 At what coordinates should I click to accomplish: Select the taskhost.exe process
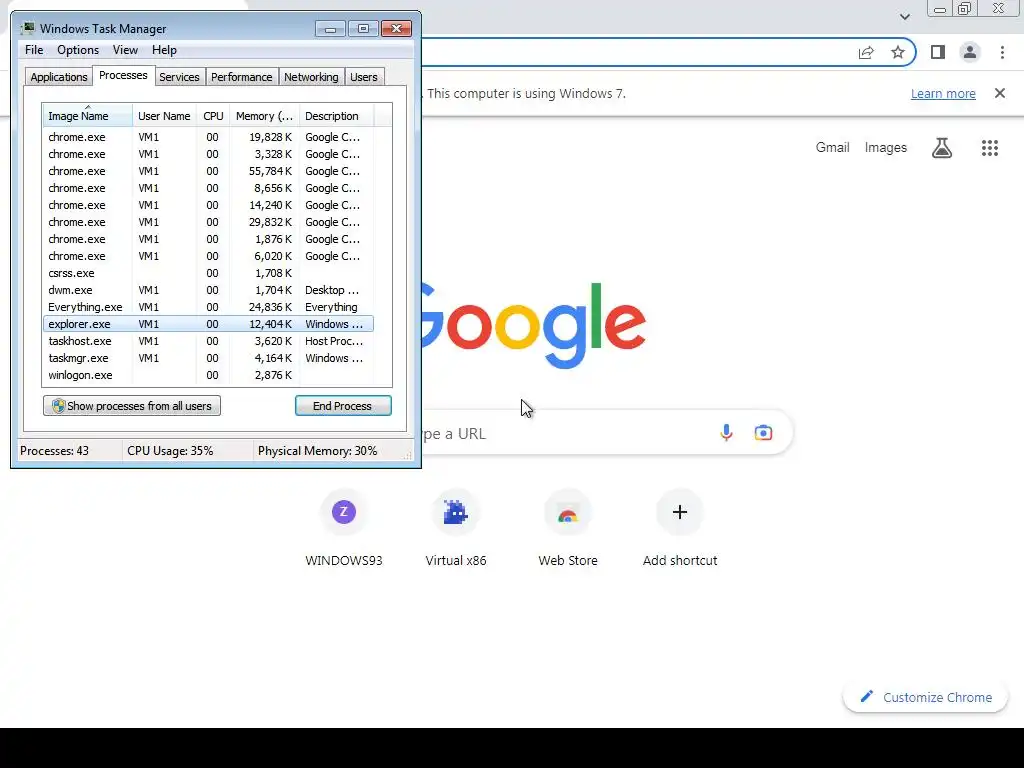(x=208, y=341)
